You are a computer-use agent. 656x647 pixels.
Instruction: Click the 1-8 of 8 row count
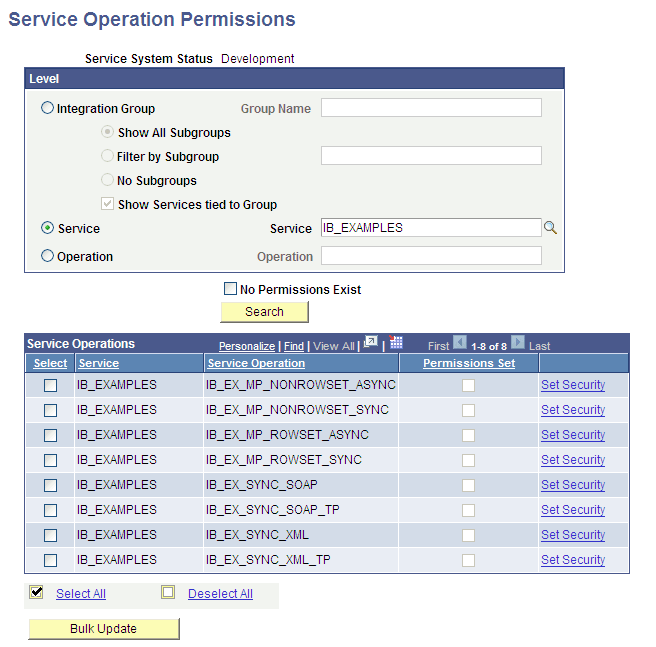pos(489,347)
